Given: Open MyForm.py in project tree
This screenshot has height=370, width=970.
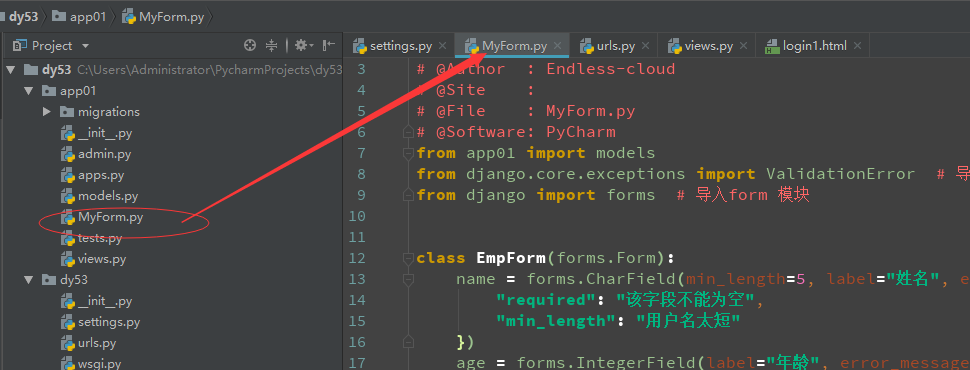Looking at the screenshot, I should (111, 217).
